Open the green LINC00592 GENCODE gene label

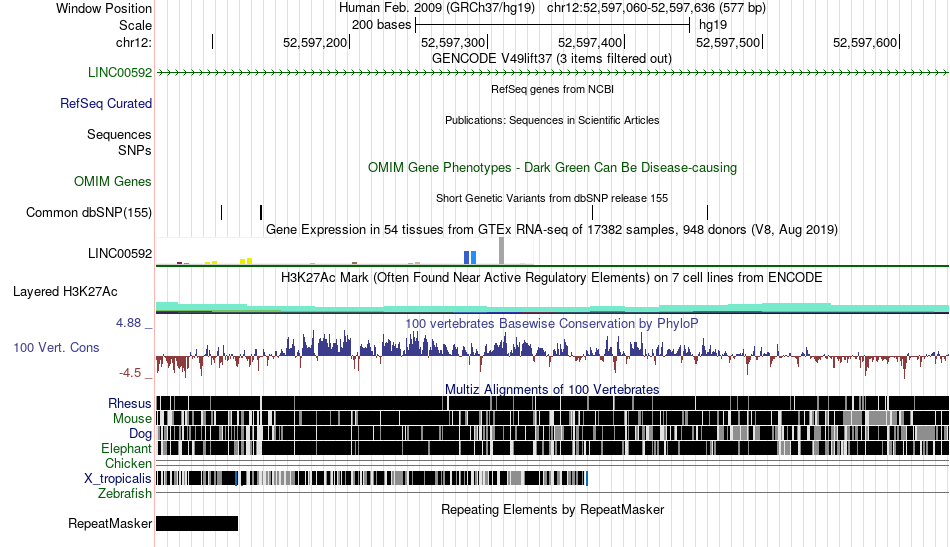(120, 73)
